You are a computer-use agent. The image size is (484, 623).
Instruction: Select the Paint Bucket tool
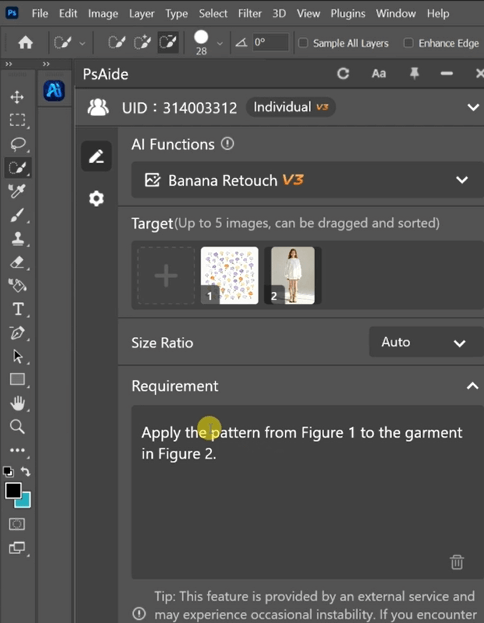(17, 285)
